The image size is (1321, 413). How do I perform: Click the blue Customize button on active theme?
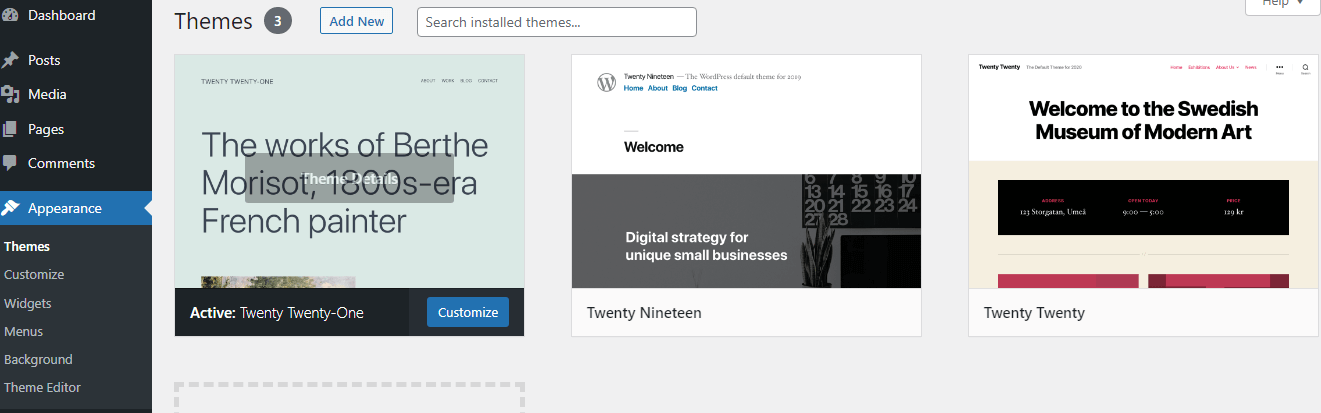[x=468, y=312]
